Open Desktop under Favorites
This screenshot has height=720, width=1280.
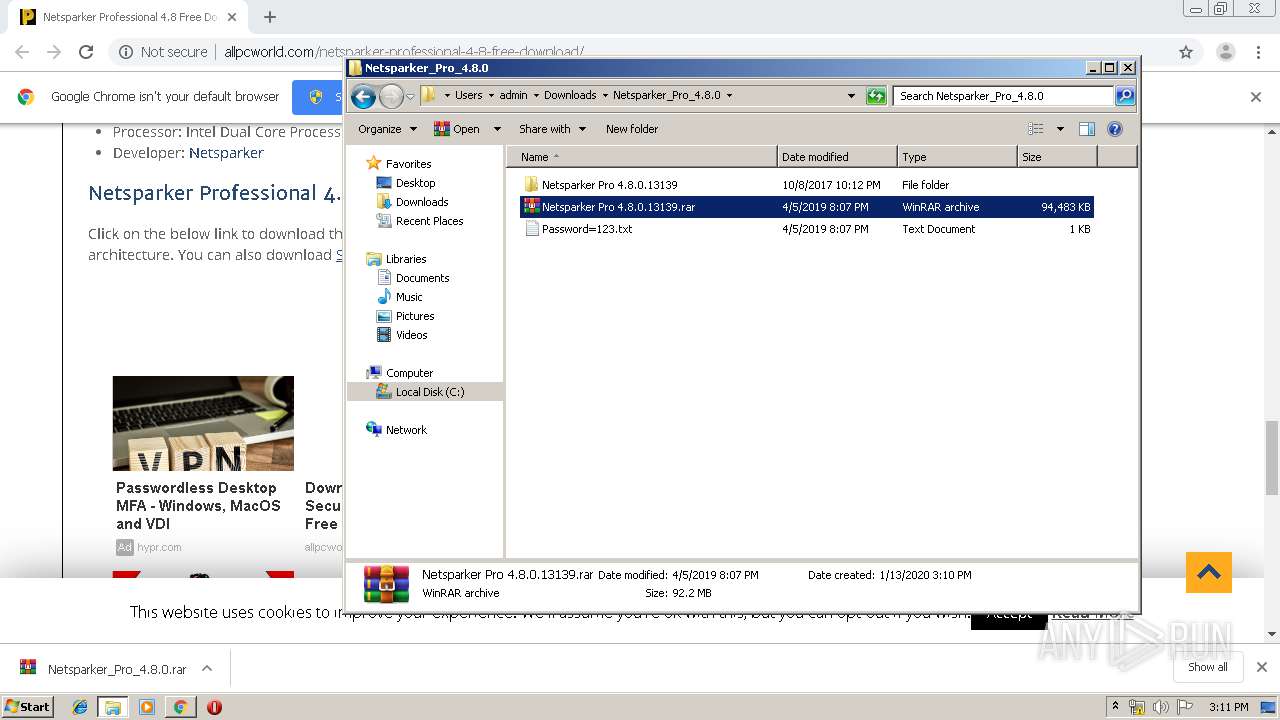coord(415,183)
